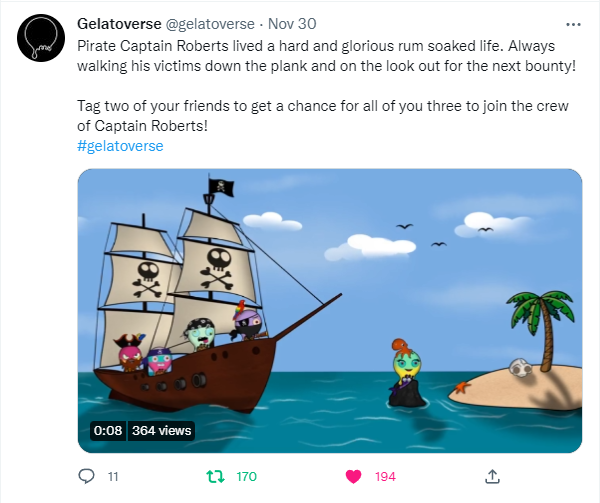Click the 0:08 video duration badge
Screen dimensions: 600x503
click(108, 431)
